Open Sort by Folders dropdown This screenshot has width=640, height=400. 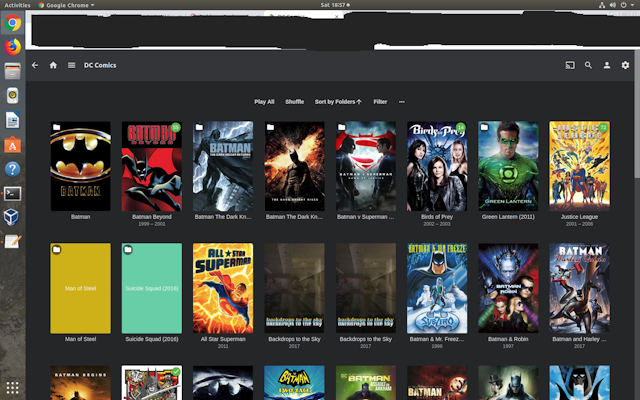(338, 102)
